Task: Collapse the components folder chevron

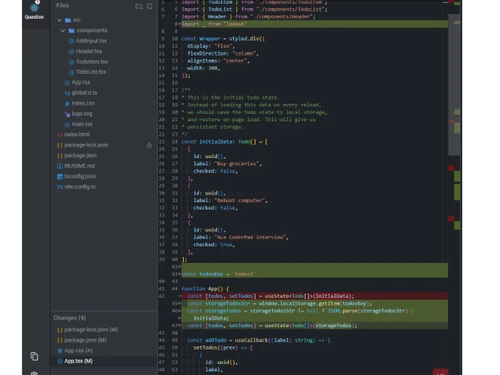Action: [63, 30]
